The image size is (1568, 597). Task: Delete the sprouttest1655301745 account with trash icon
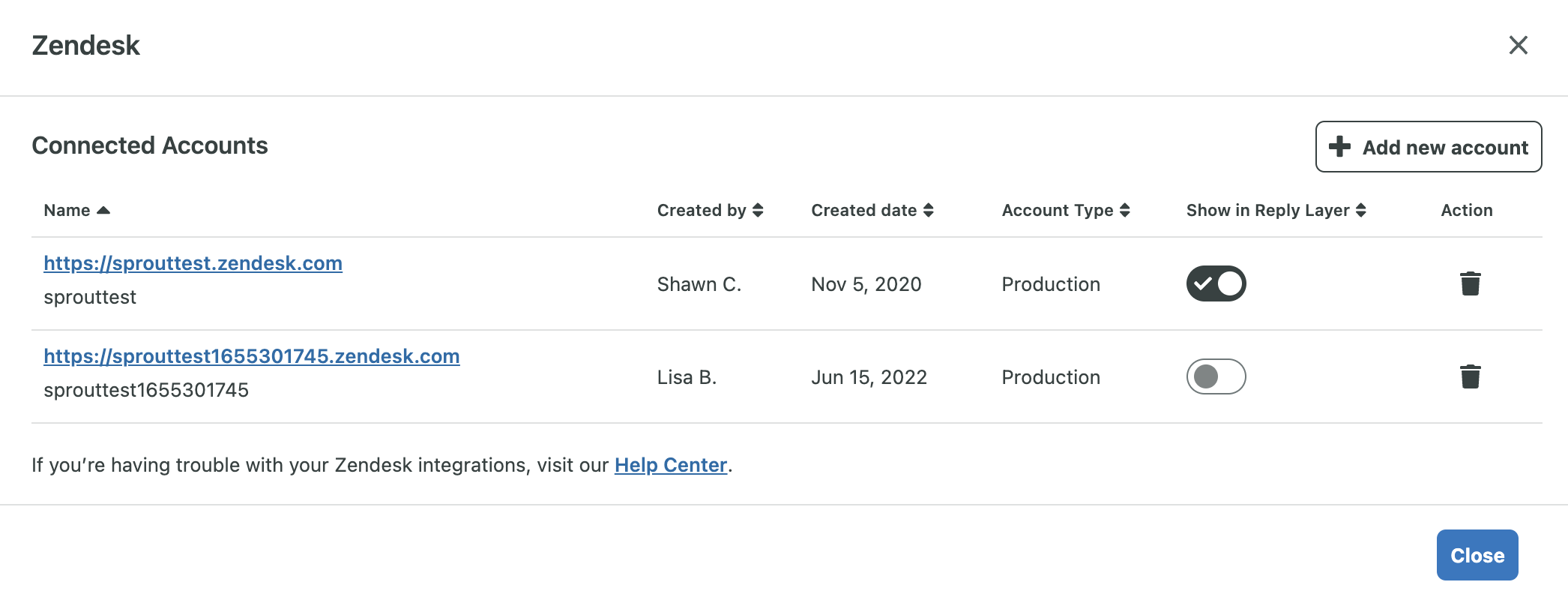[1470, 376]
